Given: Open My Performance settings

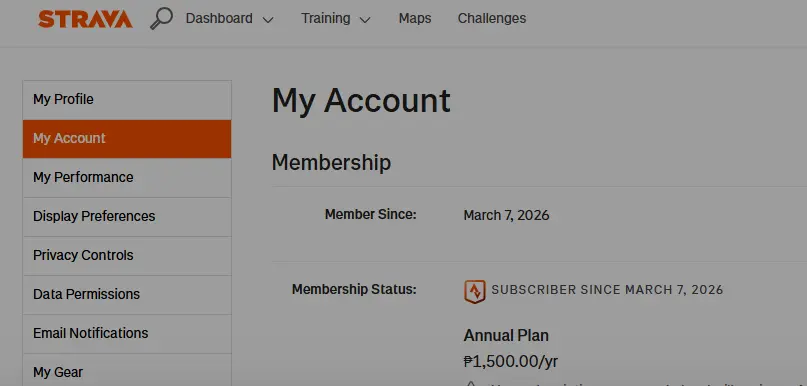Looking at the screenshot, I should (x=127, y=178).
